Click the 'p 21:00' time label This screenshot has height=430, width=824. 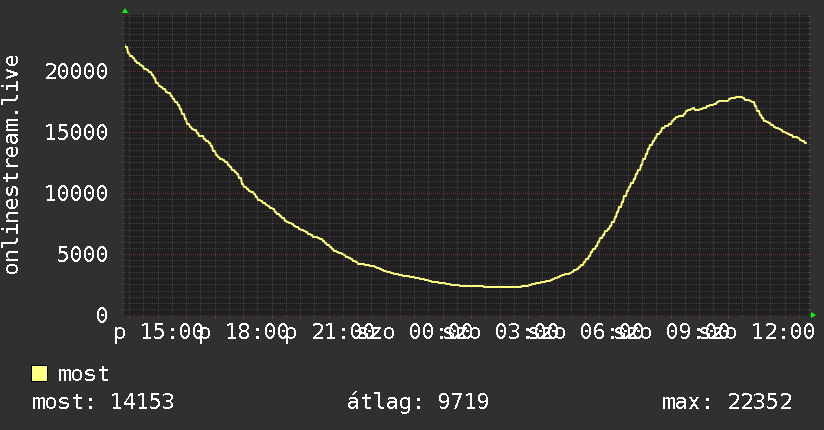329,332
